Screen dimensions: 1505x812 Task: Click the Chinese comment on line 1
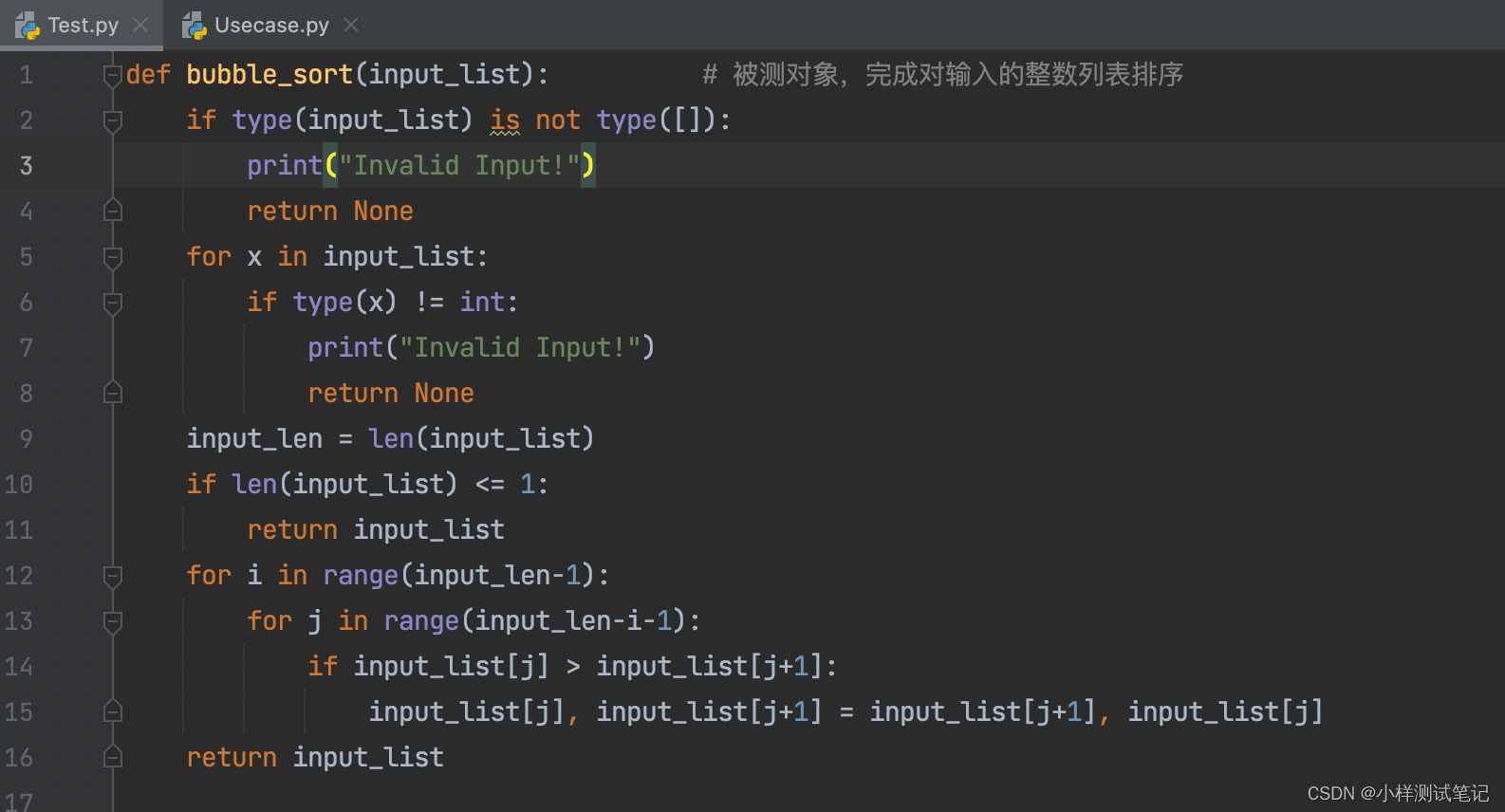(x=942, y=75)
